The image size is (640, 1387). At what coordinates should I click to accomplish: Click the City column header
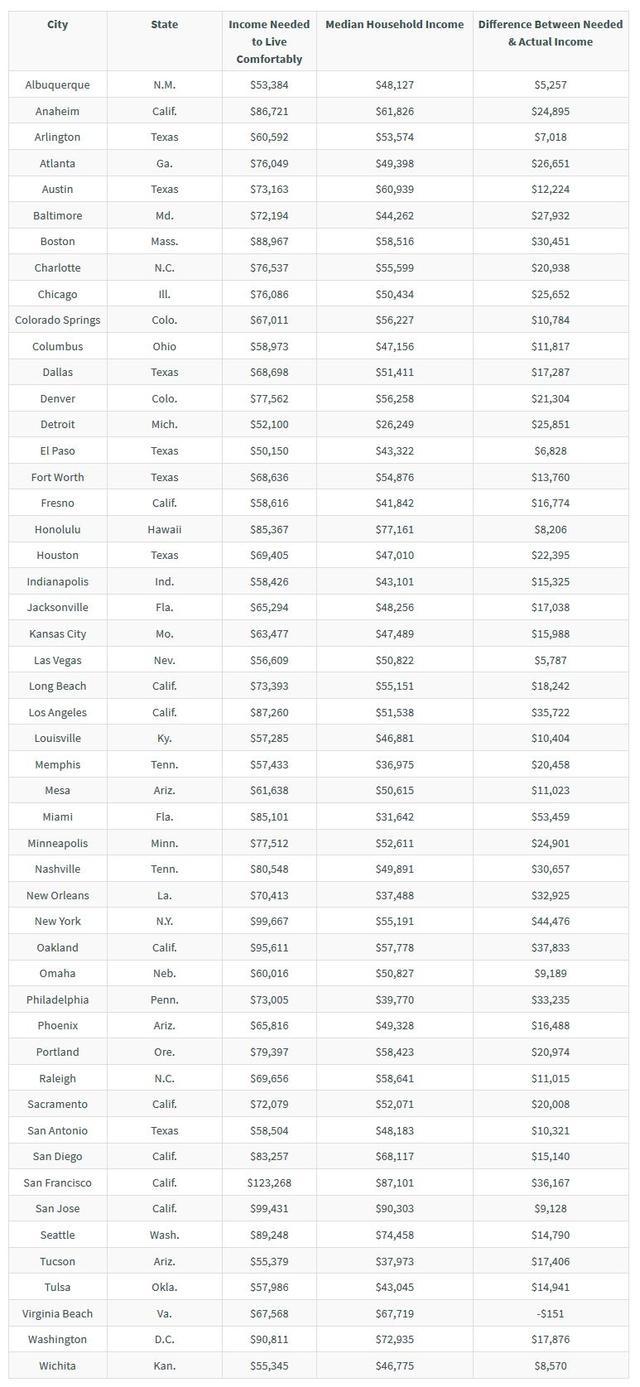click(57, 24)
